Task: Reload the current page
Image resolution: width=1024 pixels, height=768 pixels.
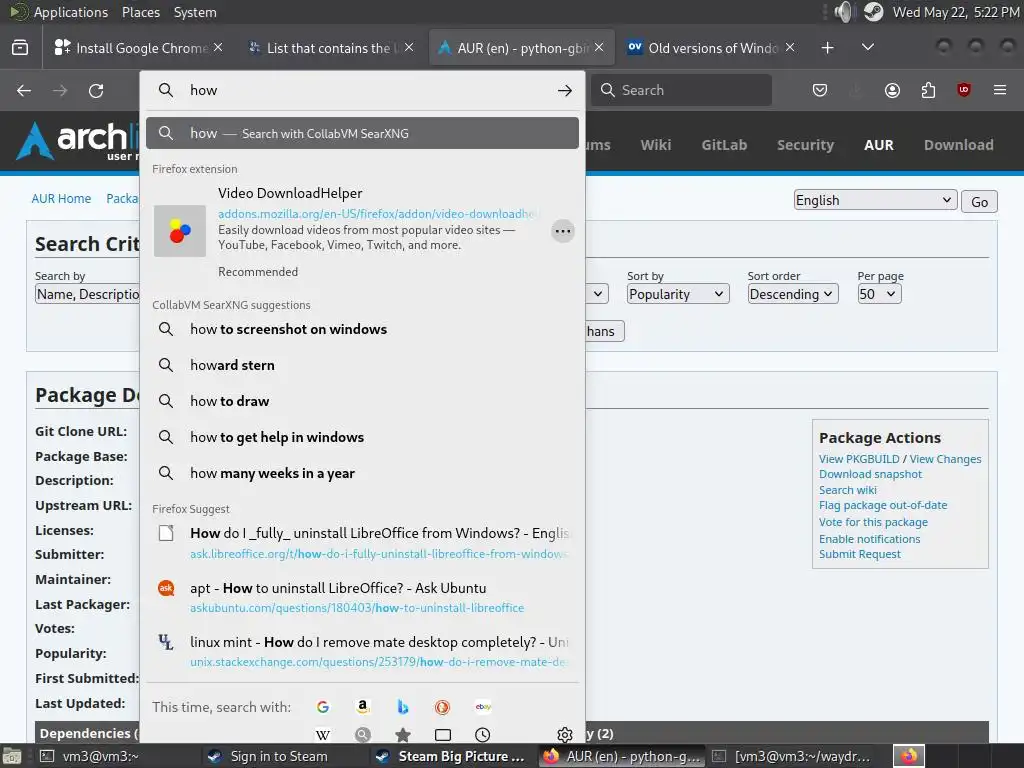Action: 96,91
